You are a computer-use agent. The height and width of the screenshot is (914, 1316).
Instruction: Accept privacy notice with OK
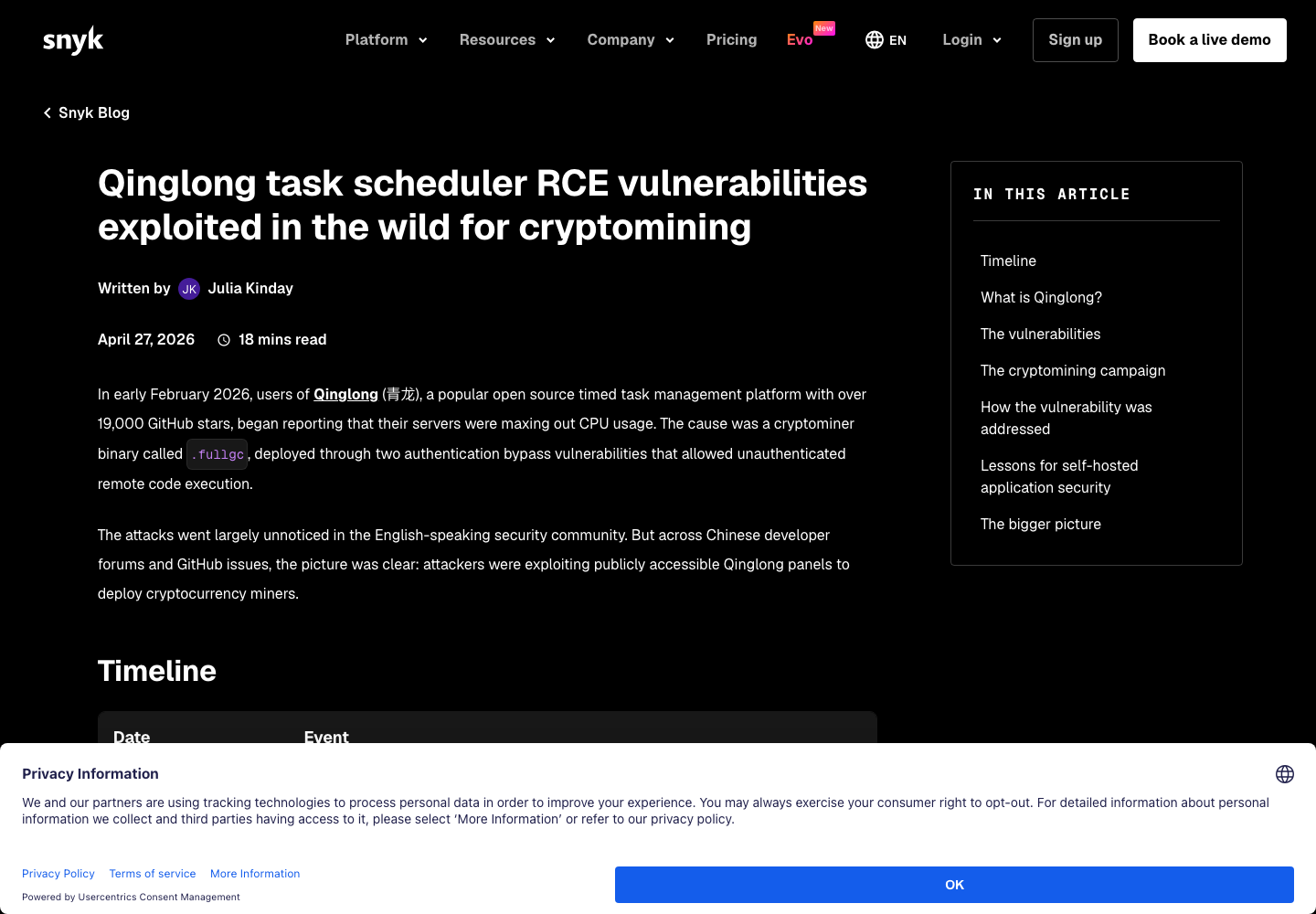[954, 885]
